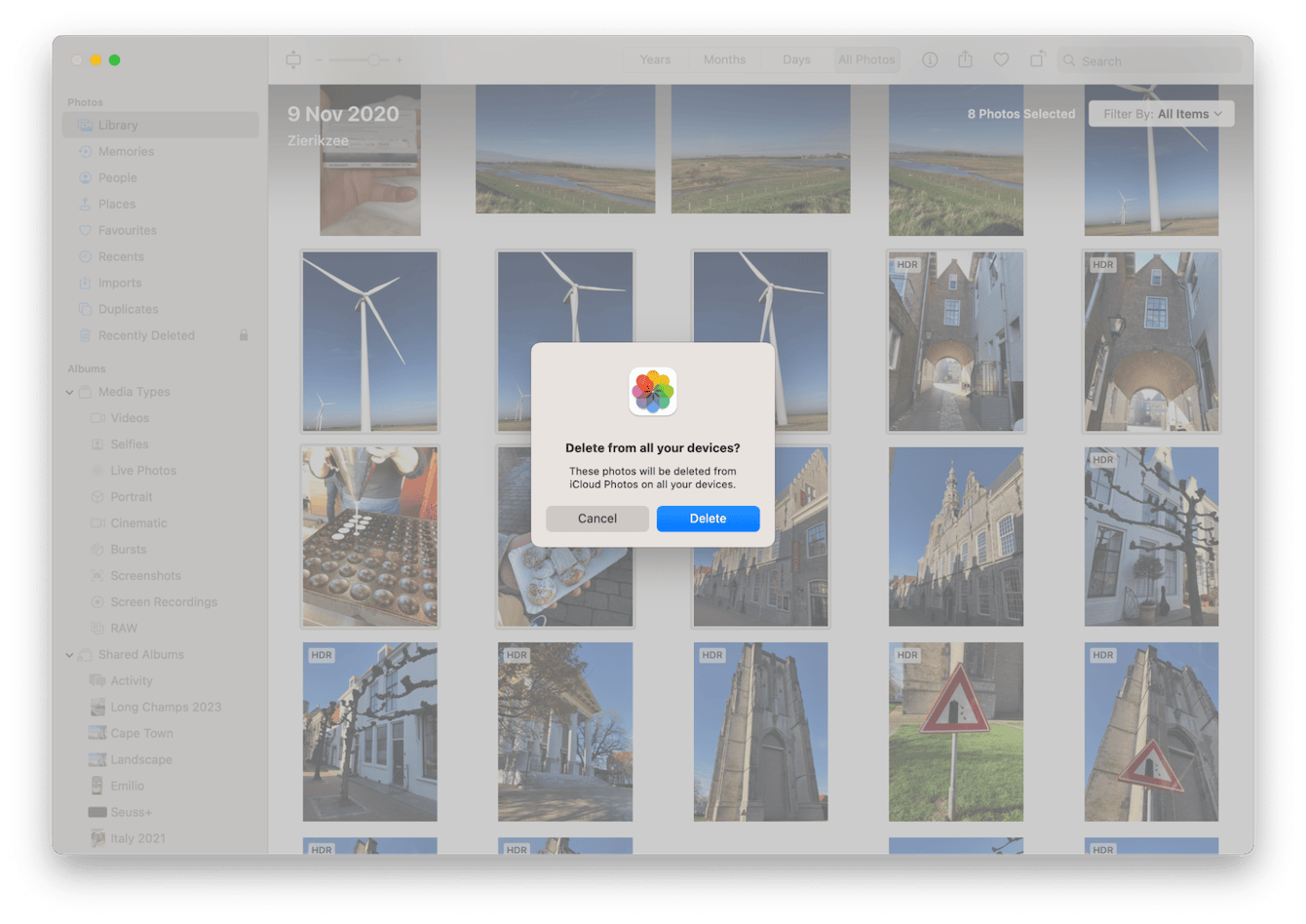Confirm with the Delete button
The image size is (1306, 924).
[x=708, y=519]
